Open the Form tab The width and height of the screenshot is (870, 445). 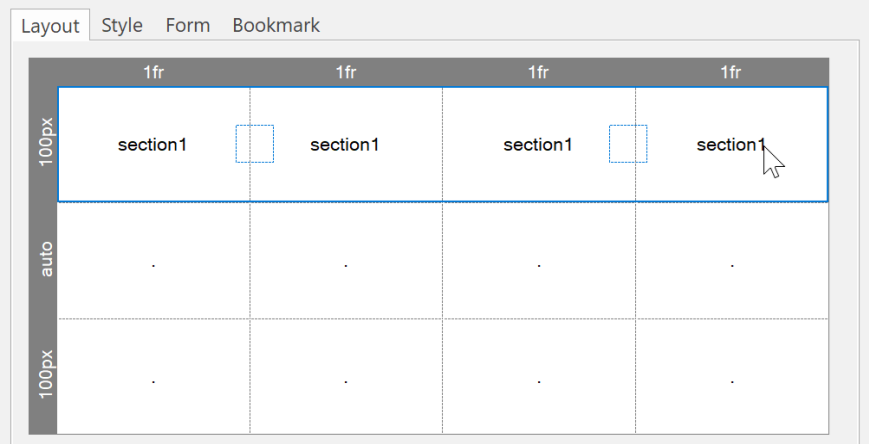[188, 26]
